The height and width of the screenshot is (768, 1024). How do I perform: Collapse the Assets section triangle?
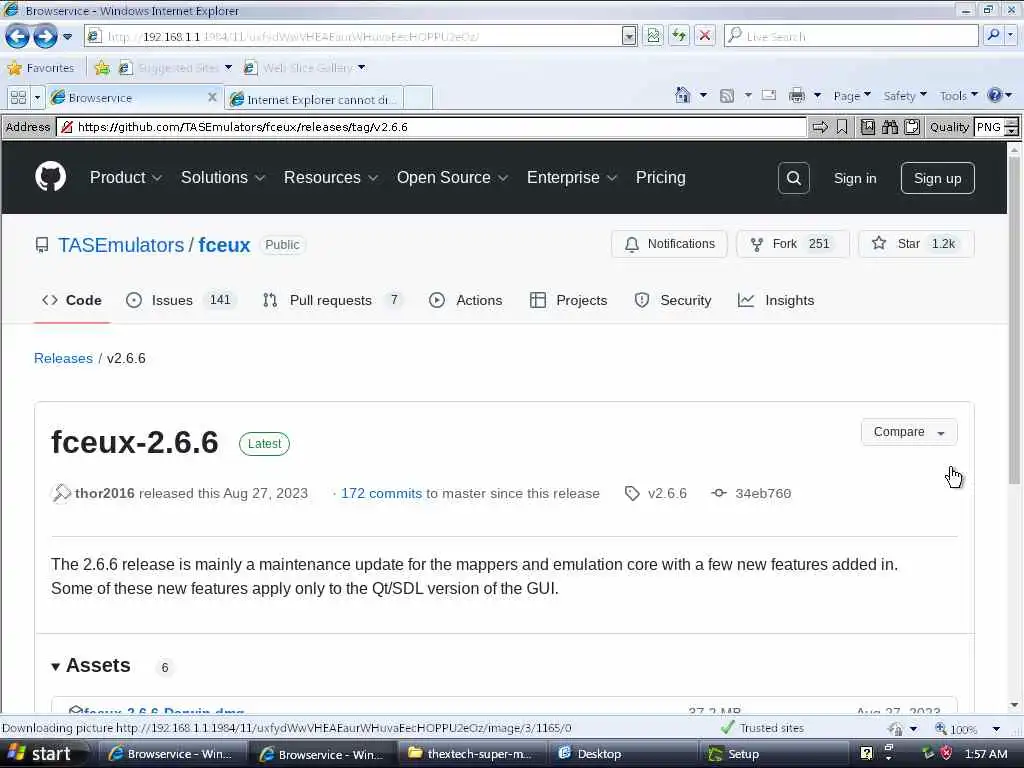[x=56, y=667]
